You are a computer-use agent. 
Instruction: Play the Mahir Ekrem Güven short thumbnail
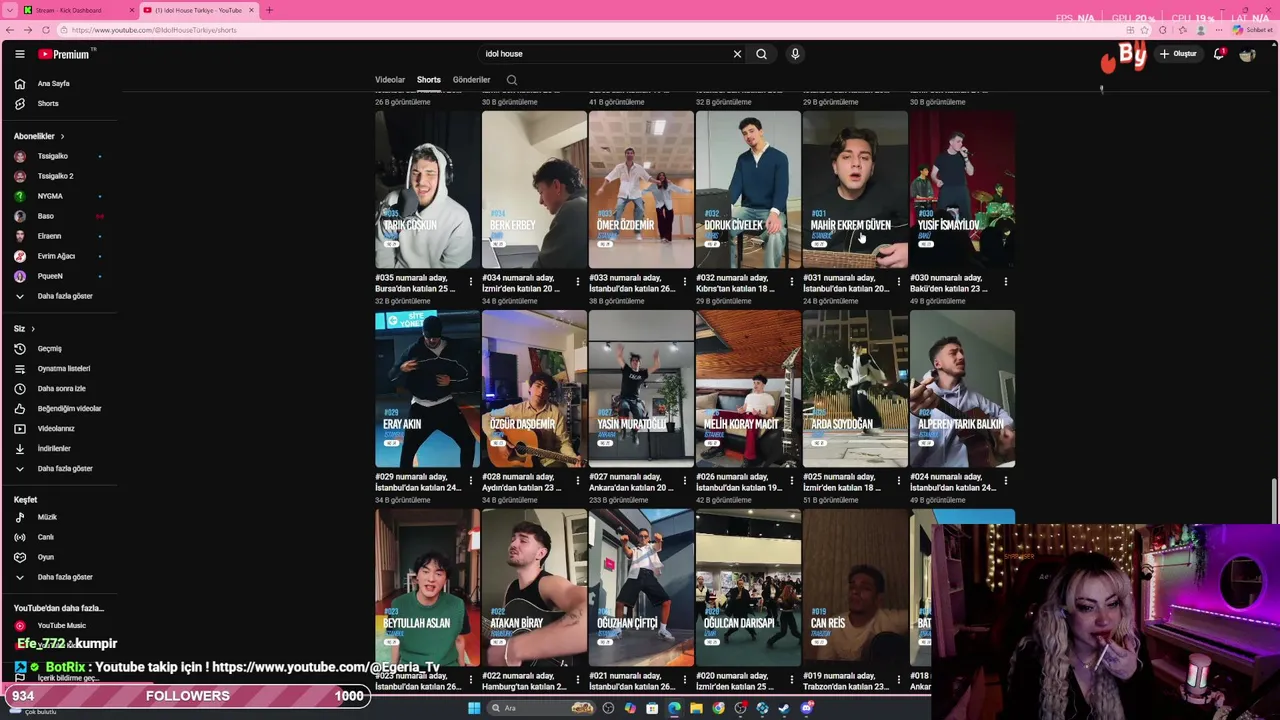tap(855, 190)
